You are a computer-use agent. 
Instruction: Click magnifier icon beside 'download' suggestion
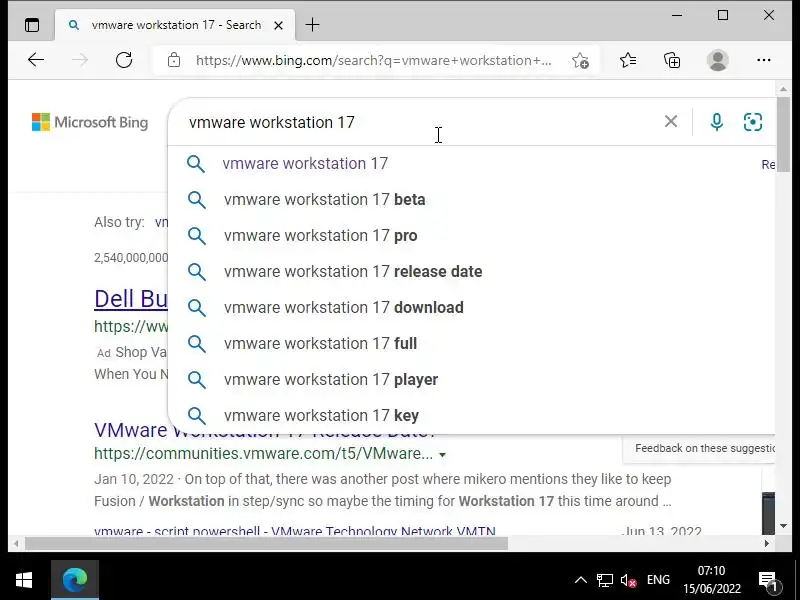tap(196, 308)
